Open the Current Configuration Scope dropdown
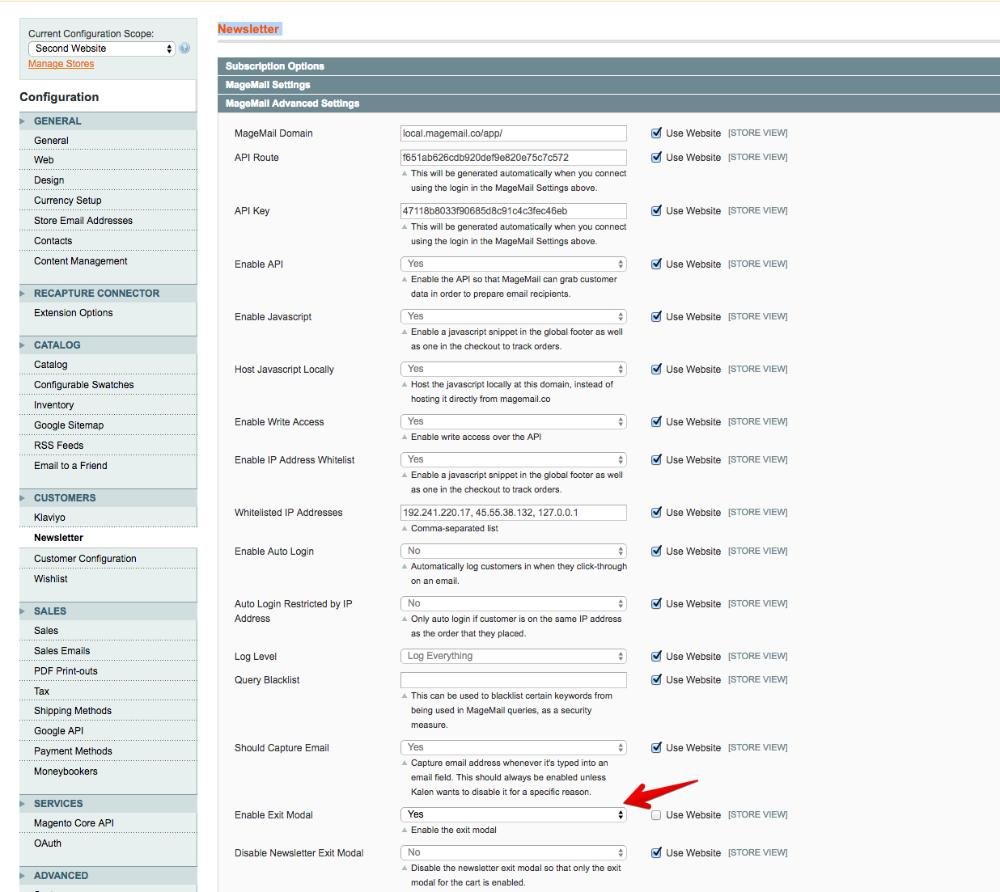Screen dimensions: 1000x892 (x=101, y=48)
